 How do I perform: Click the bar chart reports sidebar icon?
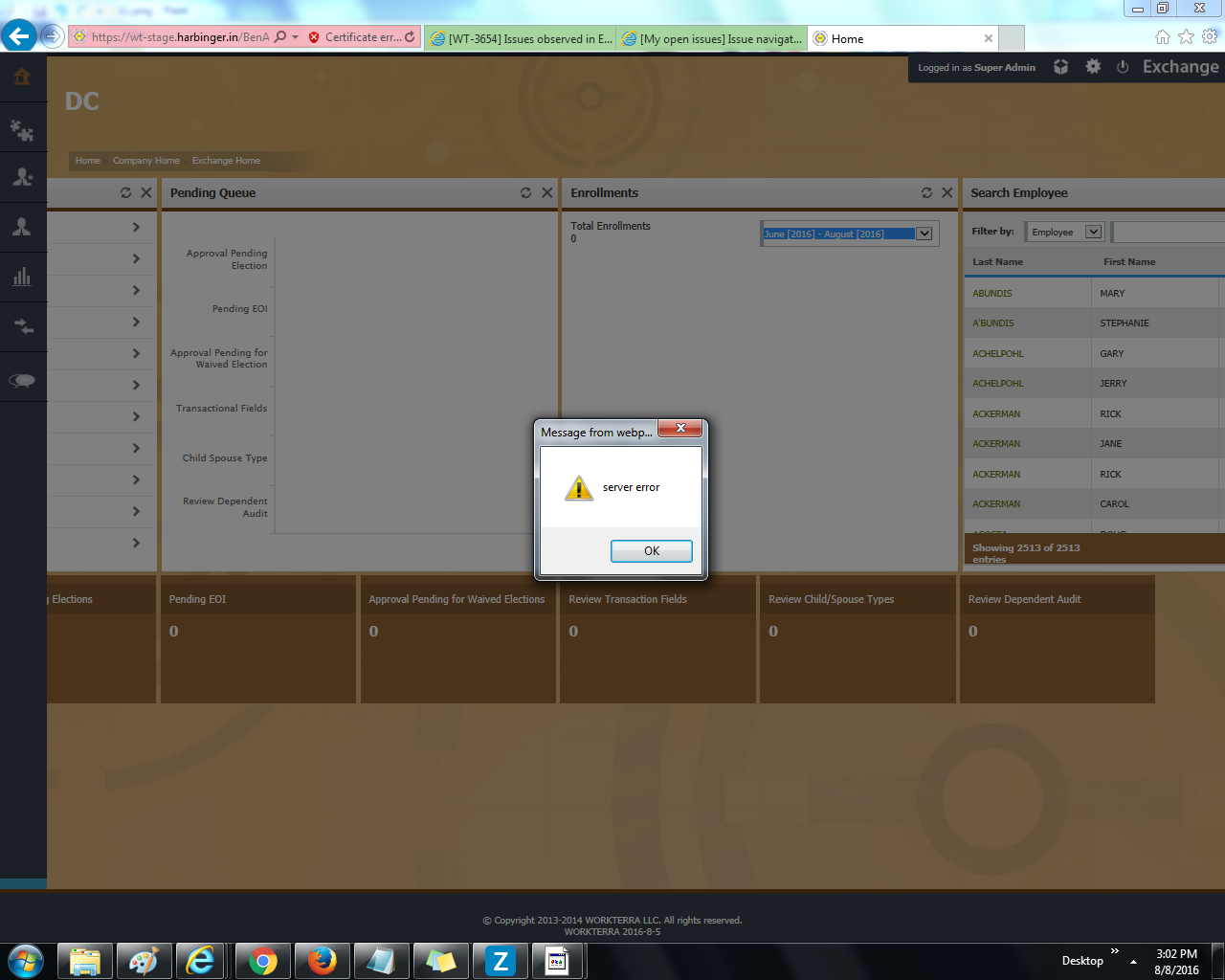pos(22,278)
